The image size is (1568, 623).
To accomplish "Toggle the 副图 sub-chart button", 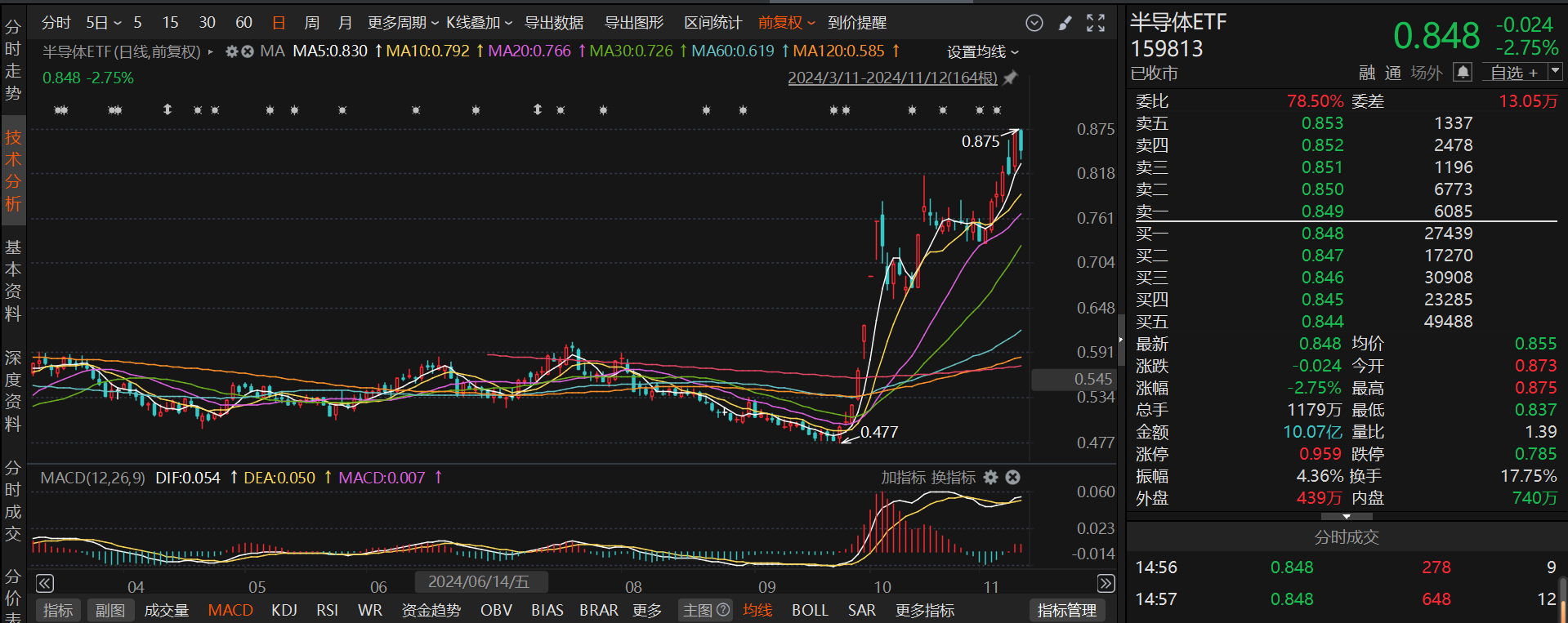I will click(x=110, y=610).
